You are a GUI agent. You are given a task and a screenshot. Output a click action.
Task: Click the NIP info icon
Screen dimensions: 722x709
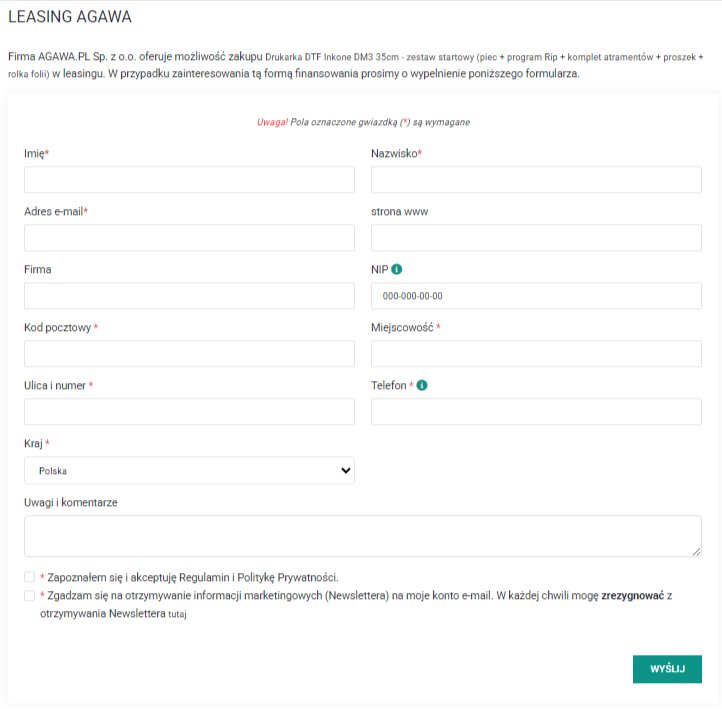pyautogui.click(x=397, y=269)
